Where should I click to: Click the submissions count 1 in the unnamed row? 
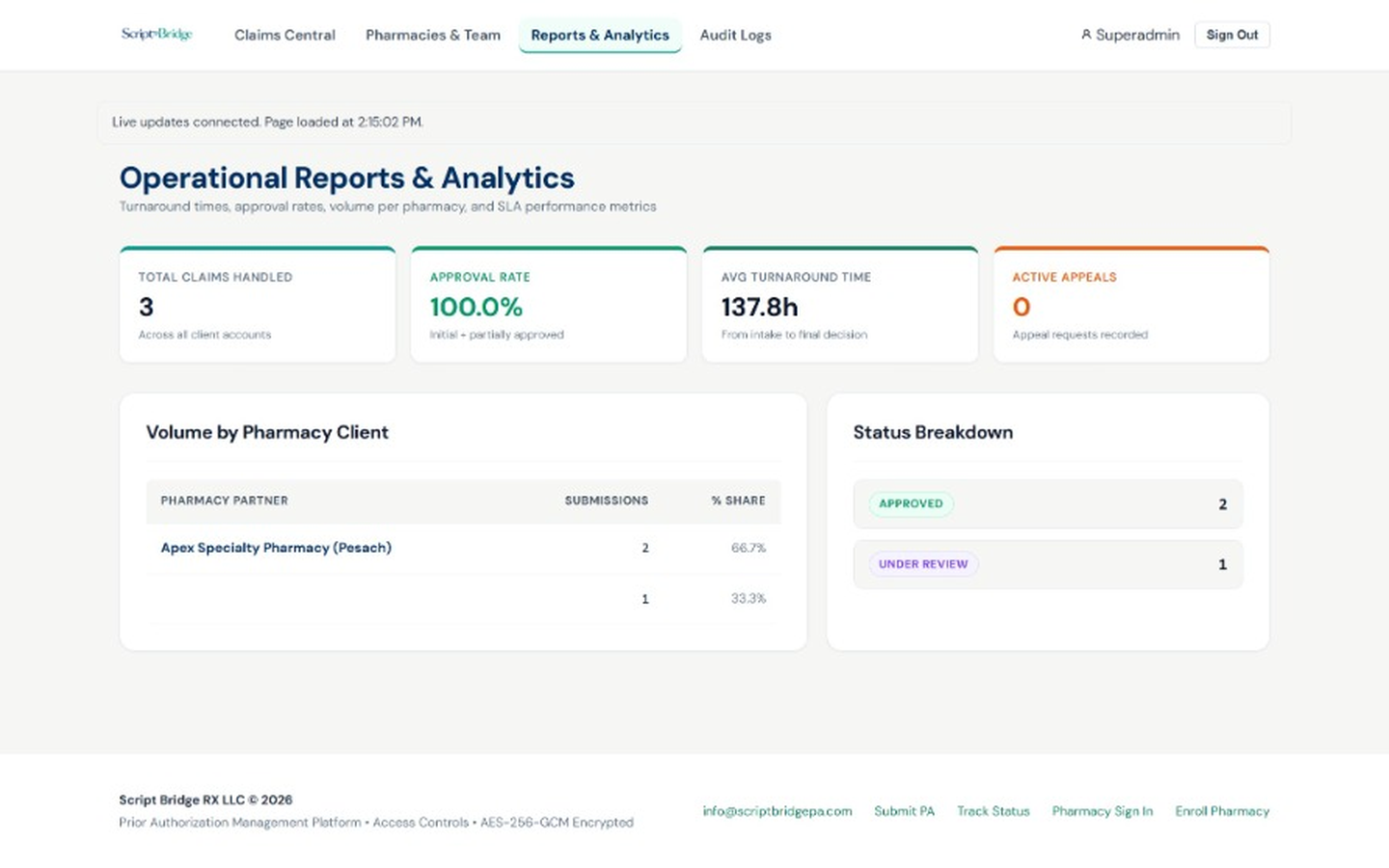click(645, 599)
